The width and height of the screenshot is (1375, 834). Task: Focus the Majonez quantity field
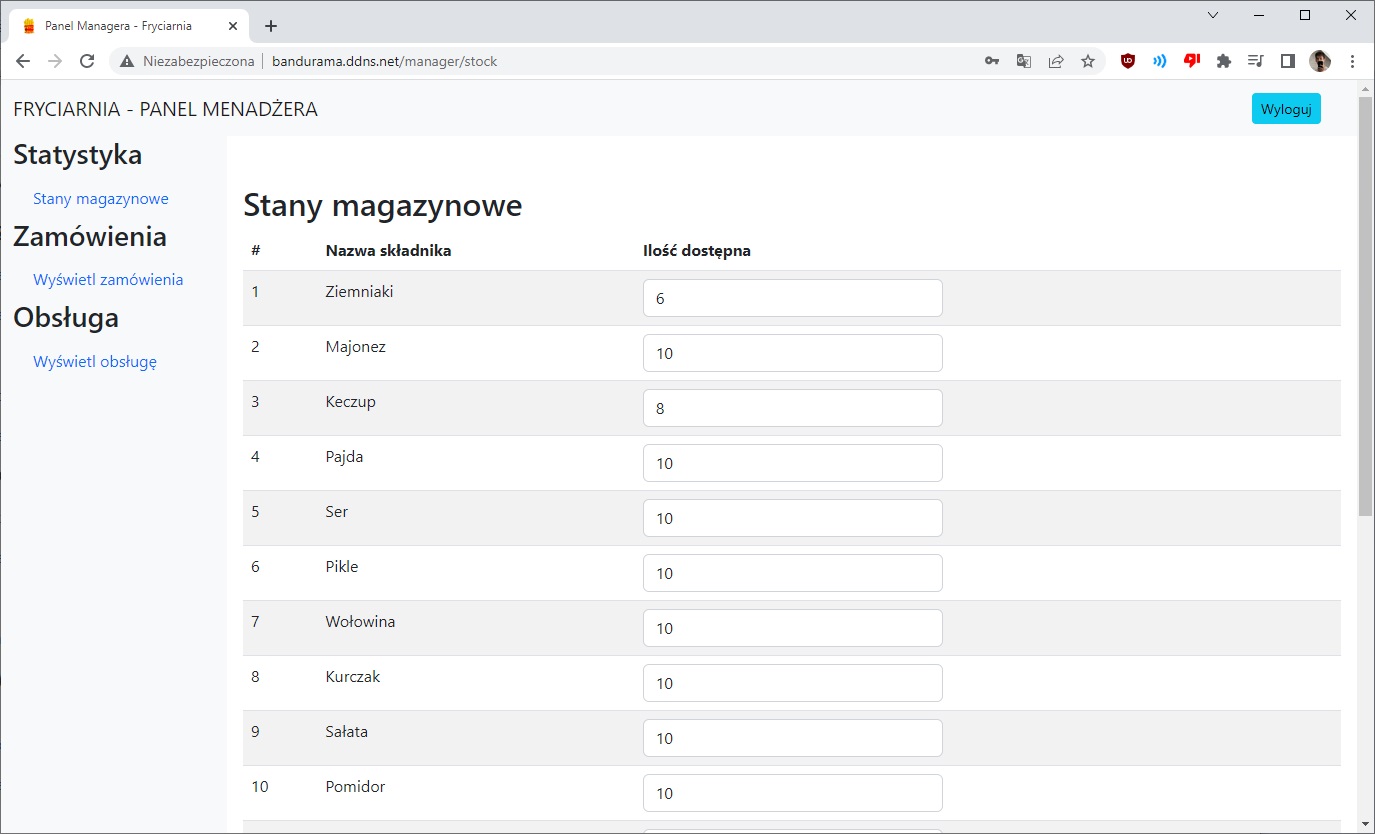tap(792, 353)
